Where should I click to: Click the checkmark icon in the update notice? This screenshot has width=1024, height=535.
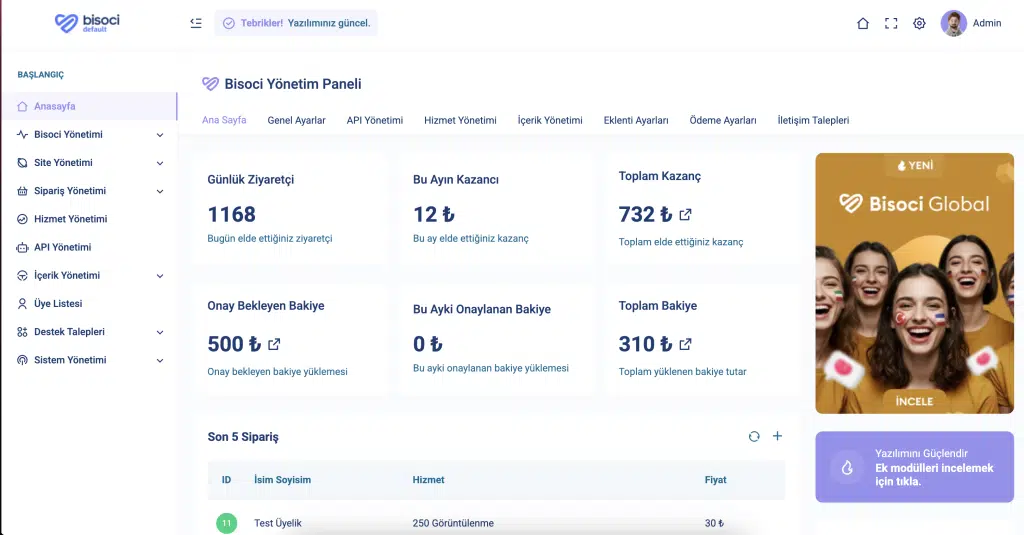(229, 24)
